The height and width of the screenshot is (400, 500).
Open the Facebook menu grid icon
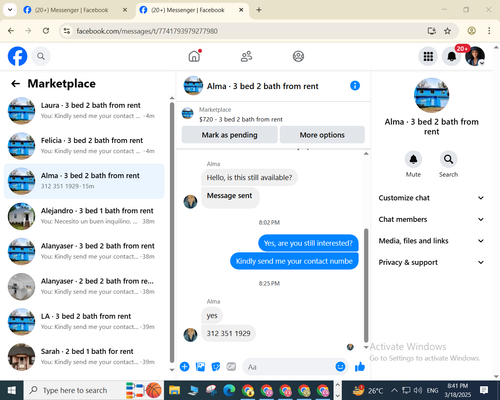pos(428,56)
